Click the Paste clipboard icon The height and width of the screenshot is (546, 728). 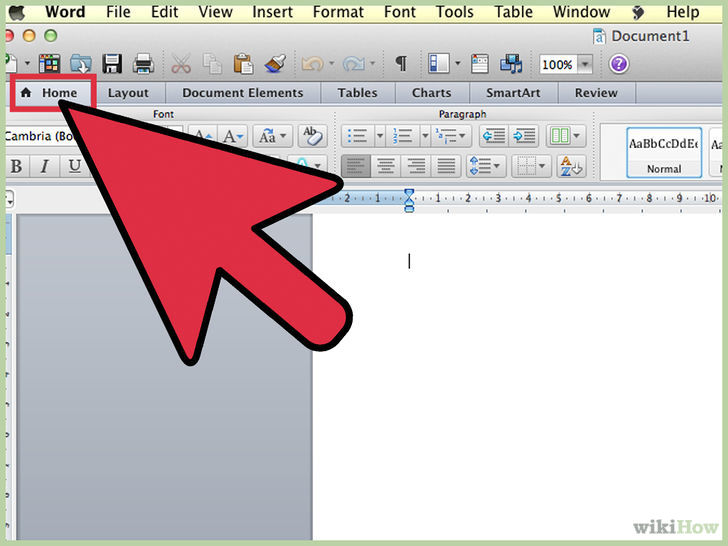(x=243, y=64)
